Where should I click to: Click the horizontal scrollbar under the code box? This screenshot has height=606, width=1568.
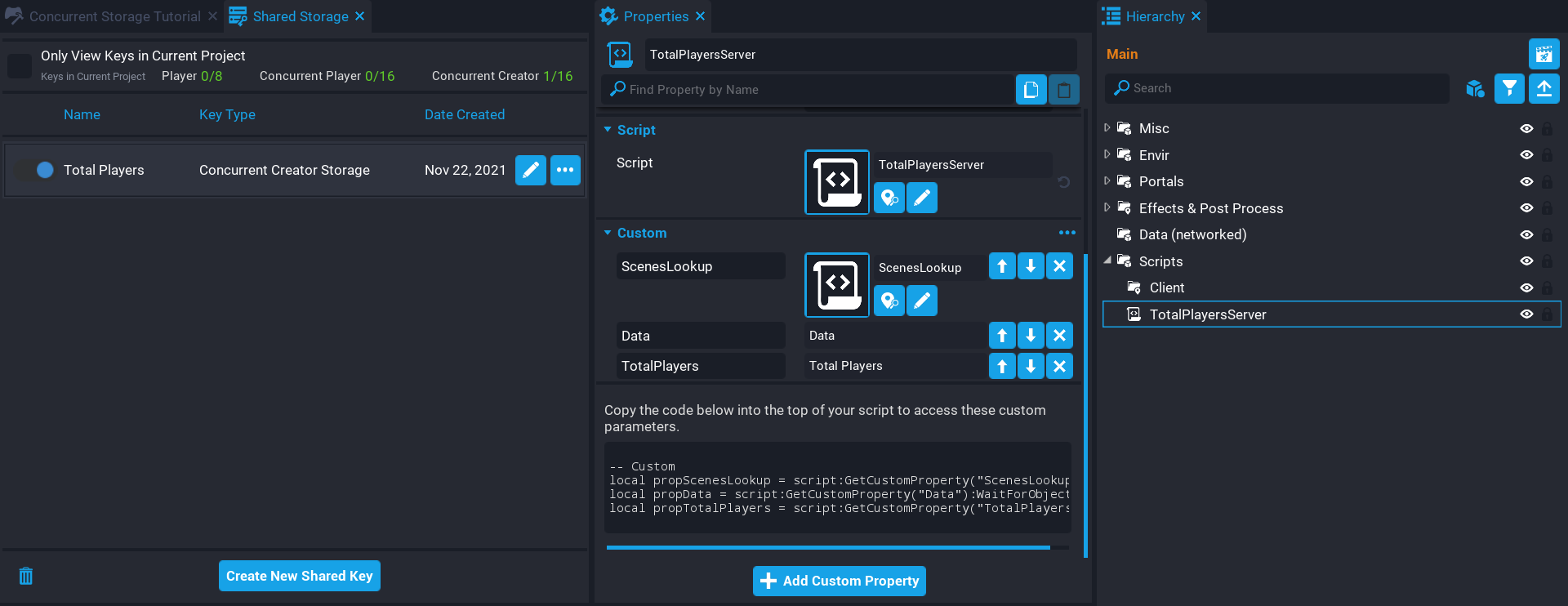tap(827, 547)
